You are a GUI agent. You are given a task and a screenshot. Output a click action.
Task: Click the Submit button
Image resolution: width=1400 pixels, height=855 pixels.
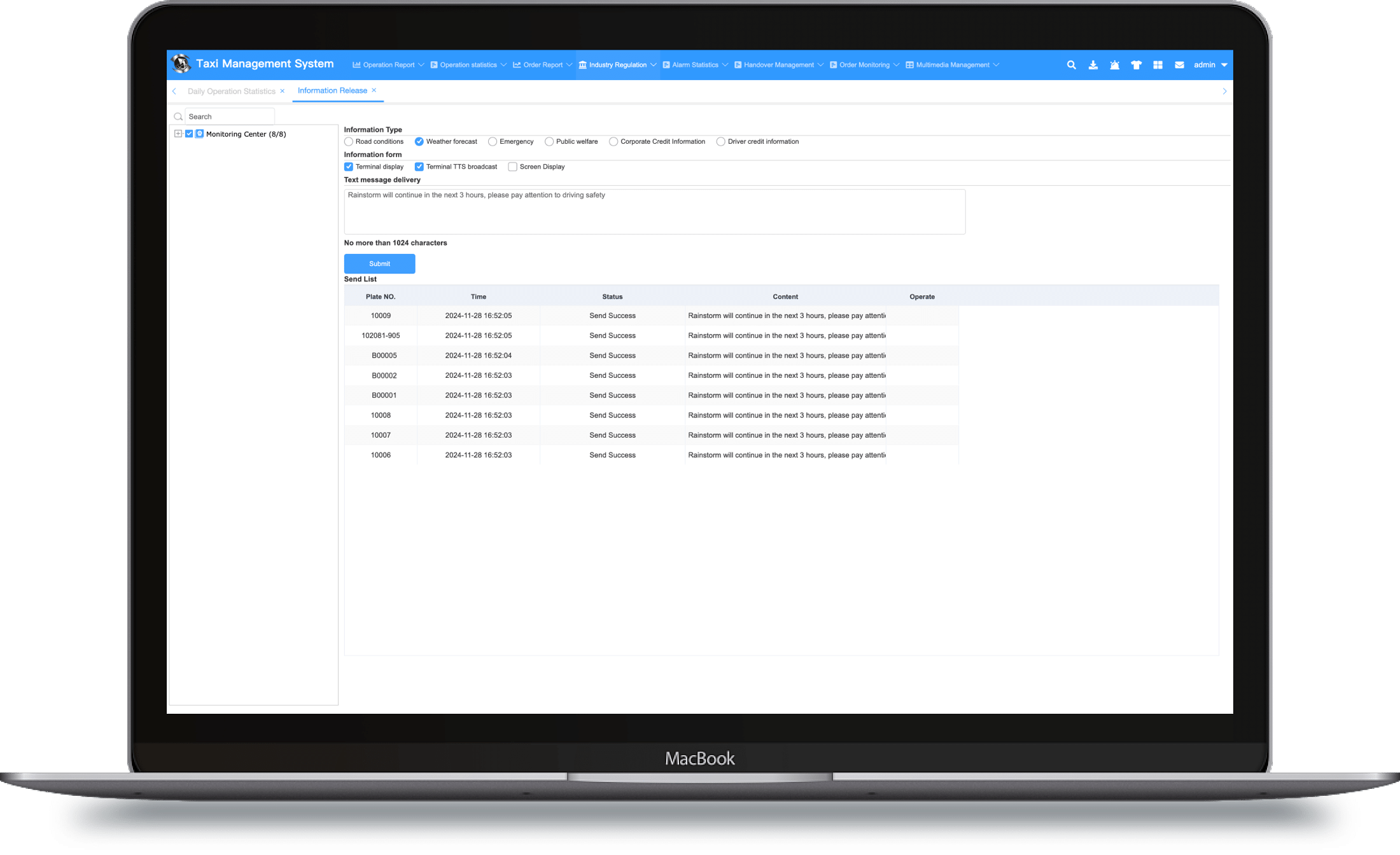[x=379, y=264]
